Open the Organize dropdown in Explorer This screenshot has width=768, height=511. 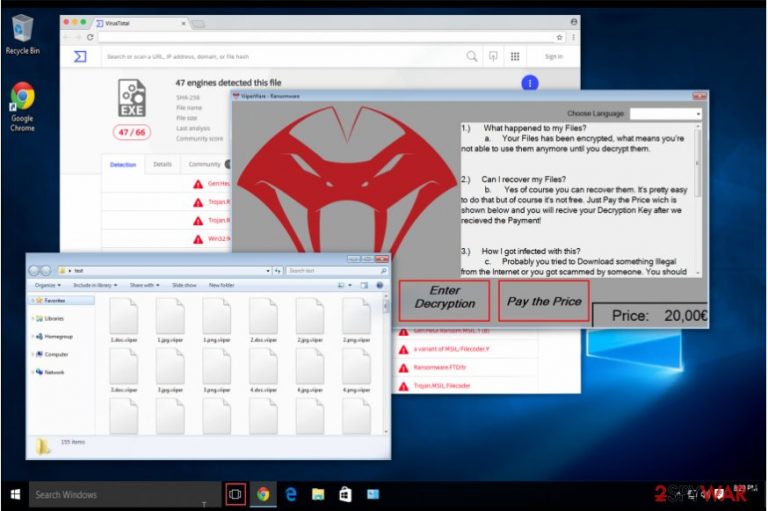coord(48,285)
